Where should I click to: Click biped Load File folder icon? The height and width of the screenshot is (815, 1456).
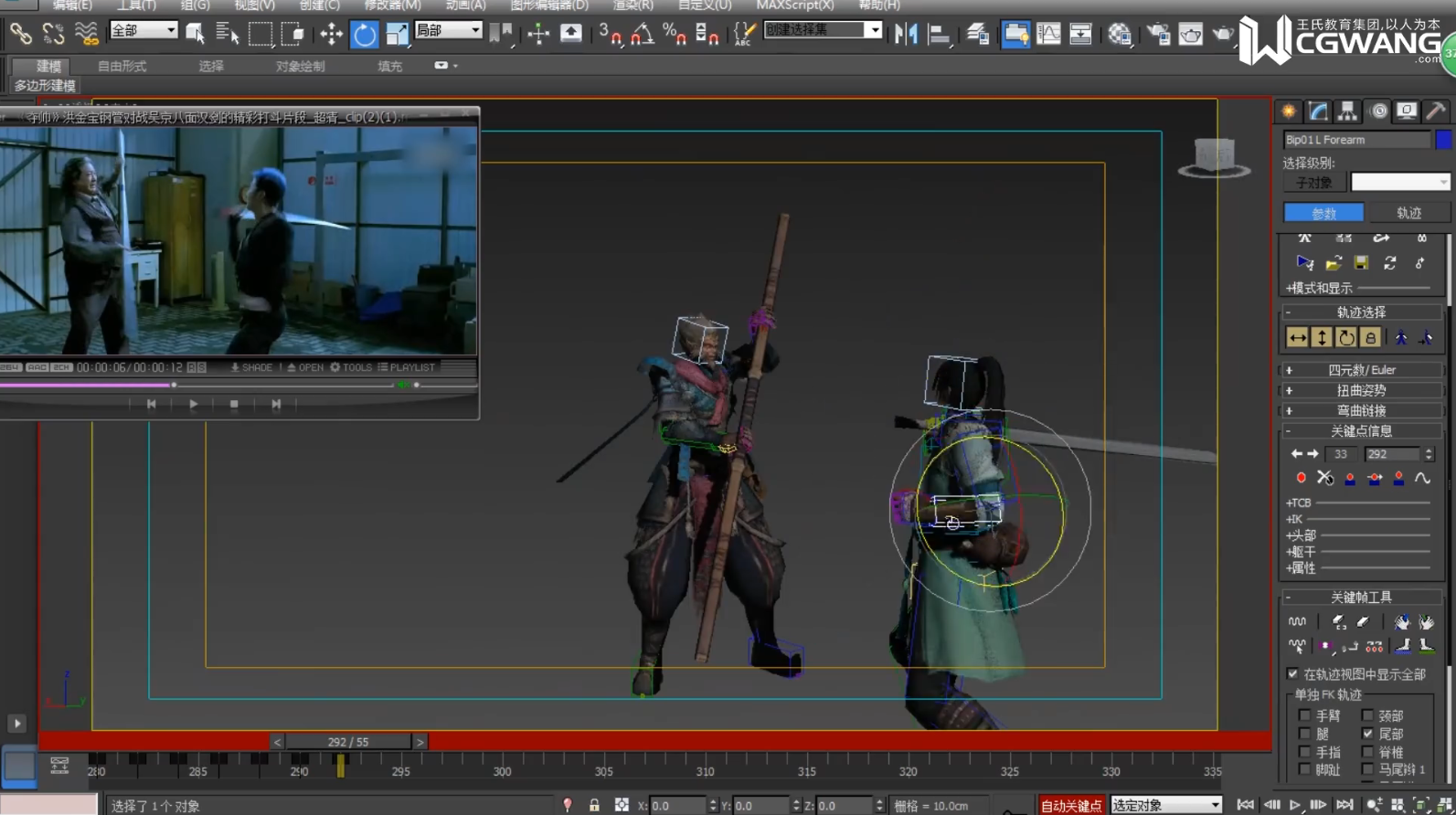click(x=1334, y=263)
